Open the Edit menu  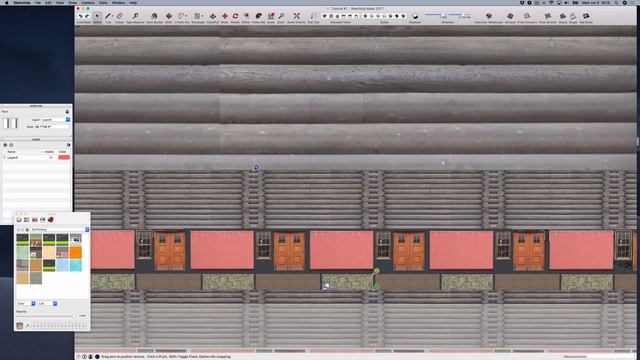48,2
